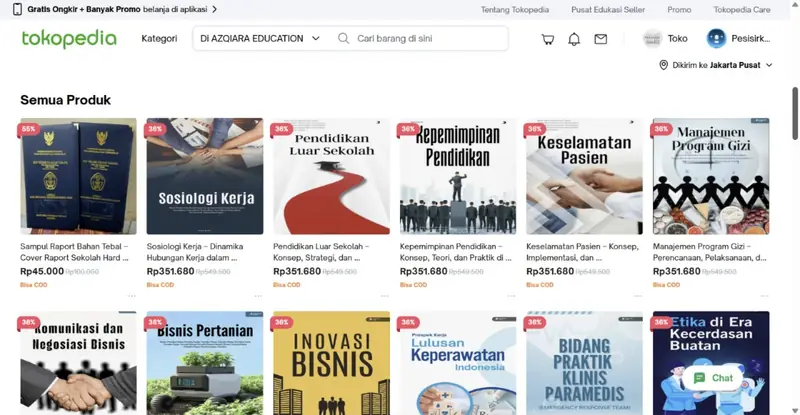Open three-dot menu under Kepemimpinan Pendidikan
Viewport: 800px width, 415px height.
coord(511,296)
